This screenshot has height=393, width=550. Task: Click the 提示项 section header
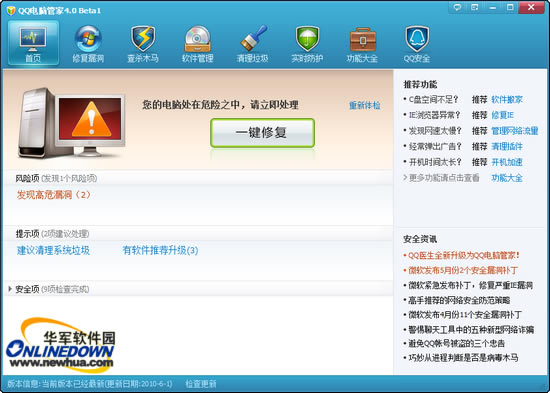click(27, 234)
